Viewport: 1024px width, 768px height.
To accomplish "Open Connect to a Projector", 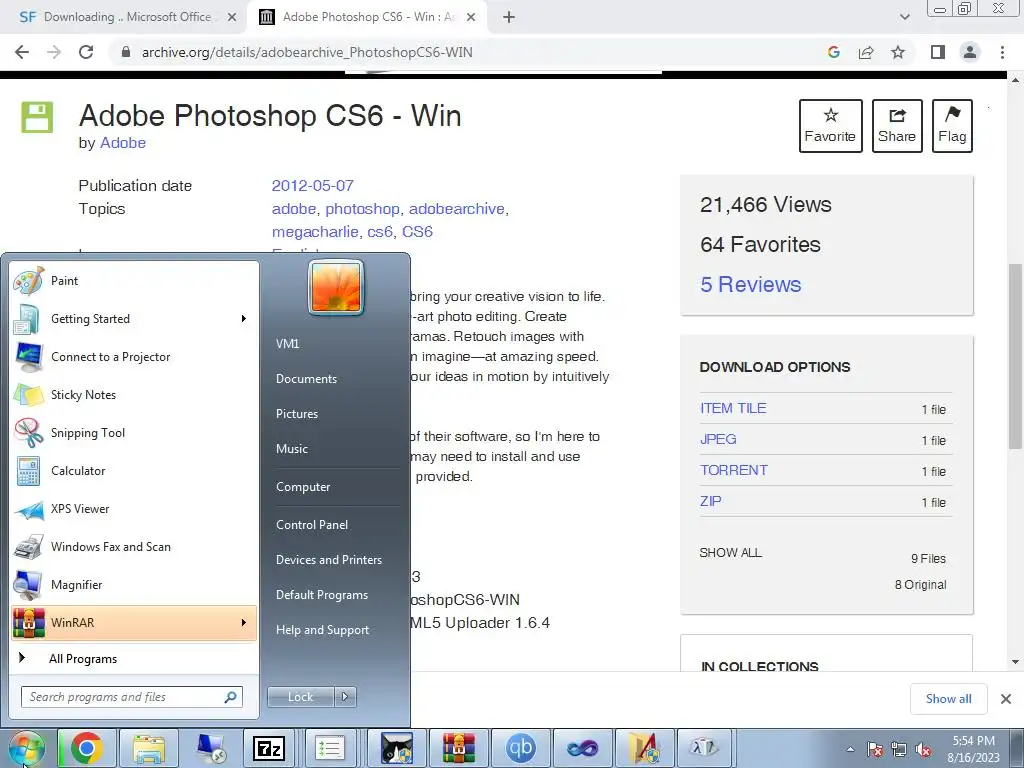I will coord(134,357).
